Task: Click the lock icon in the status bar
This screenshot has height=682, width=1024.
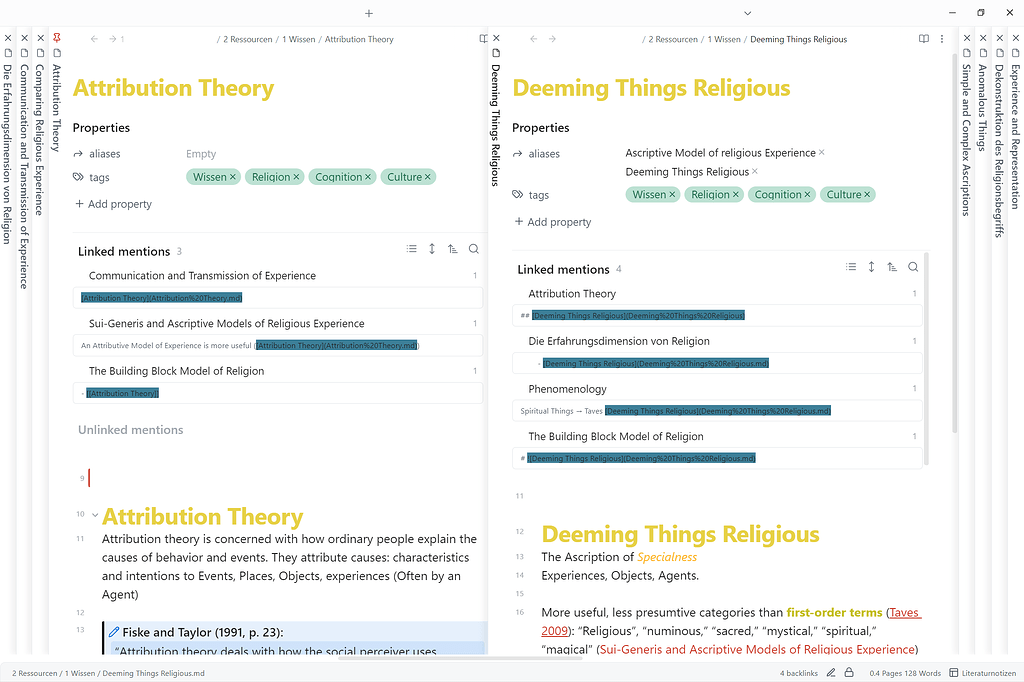Action: [848, 673]
